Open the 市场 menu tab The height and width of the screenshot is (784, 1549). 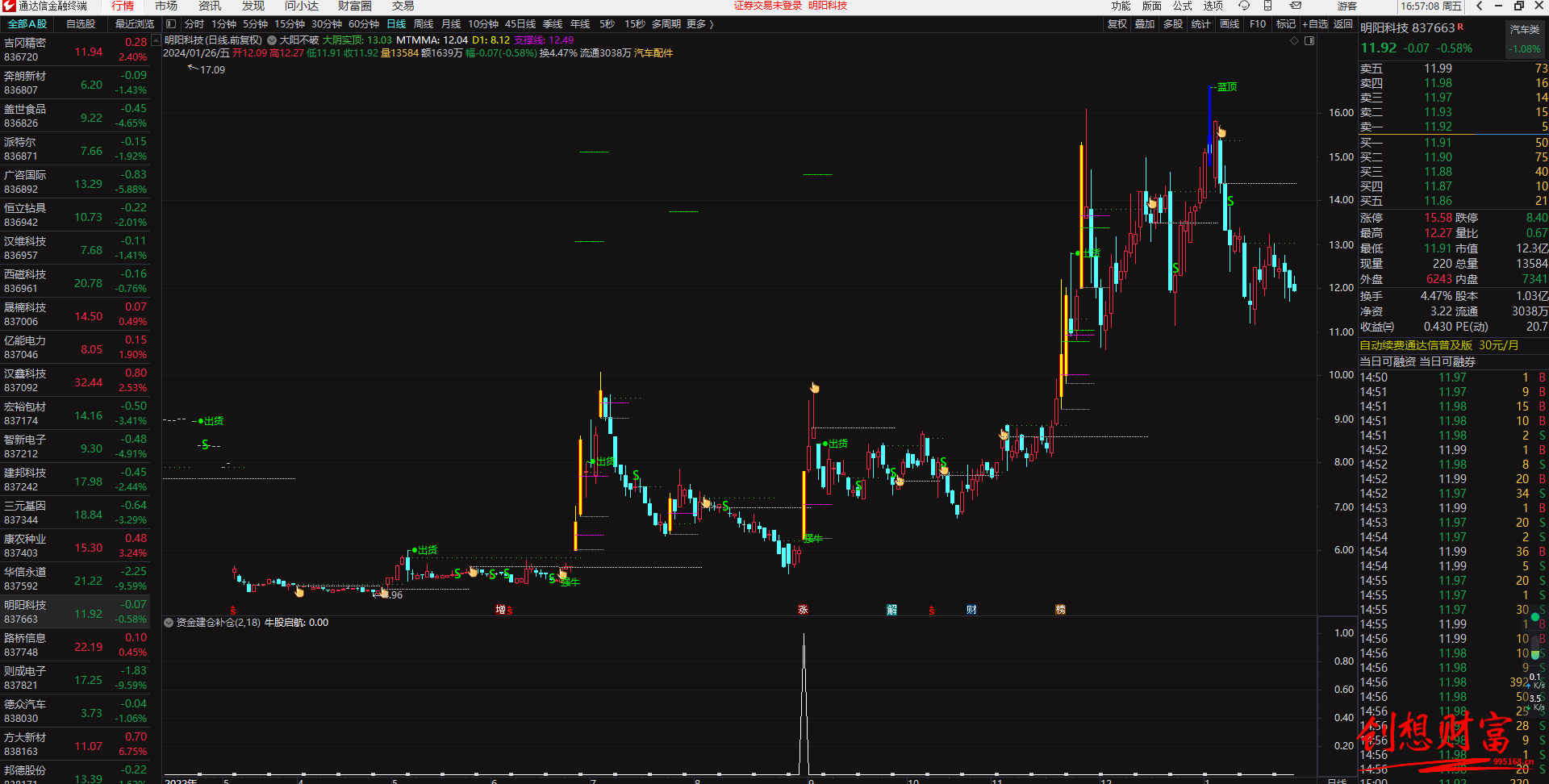[166, 6]
